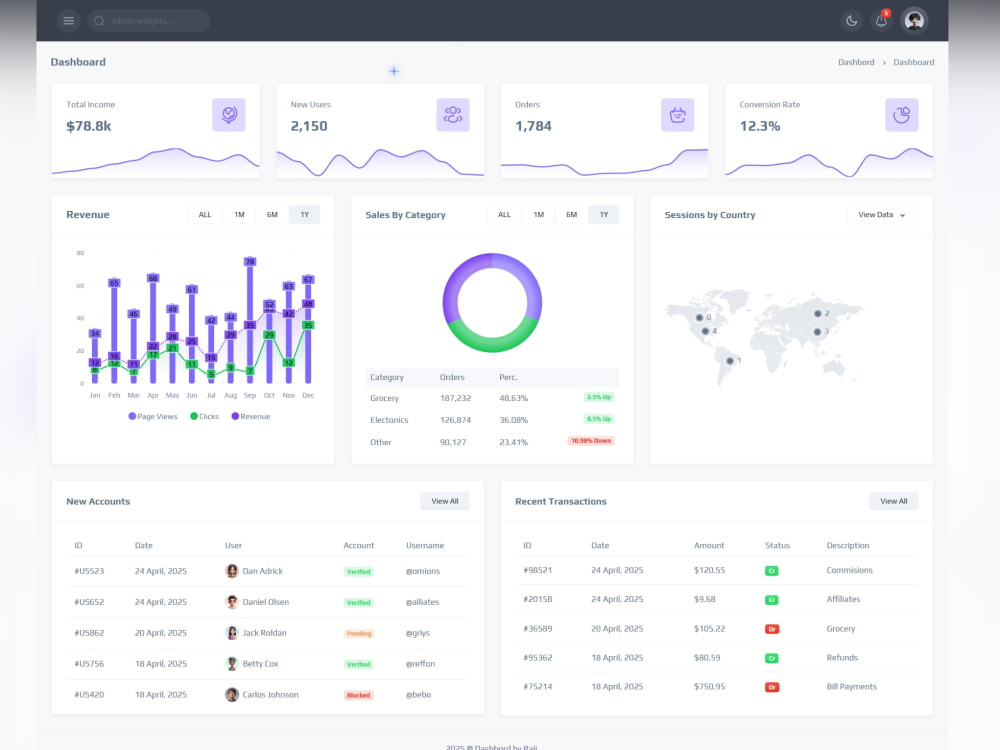Click the $750.95 amount
The image size is (1000, 750).
[709, 687]
